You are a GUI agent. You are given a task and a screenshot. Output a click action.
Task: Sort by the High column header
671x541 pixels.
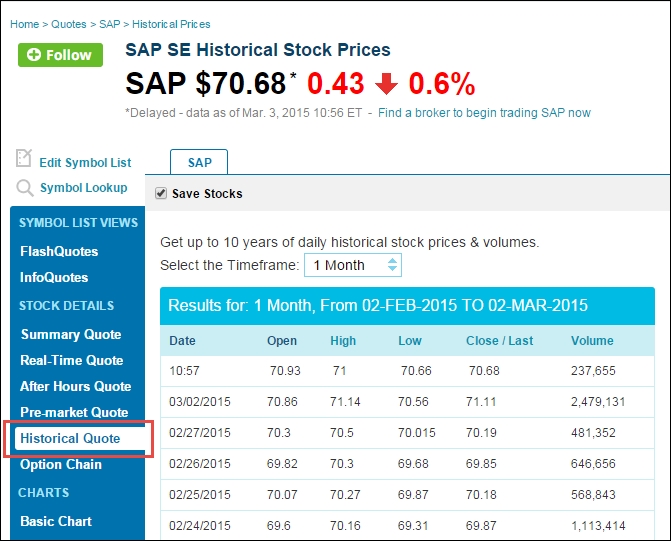[343, 341]
